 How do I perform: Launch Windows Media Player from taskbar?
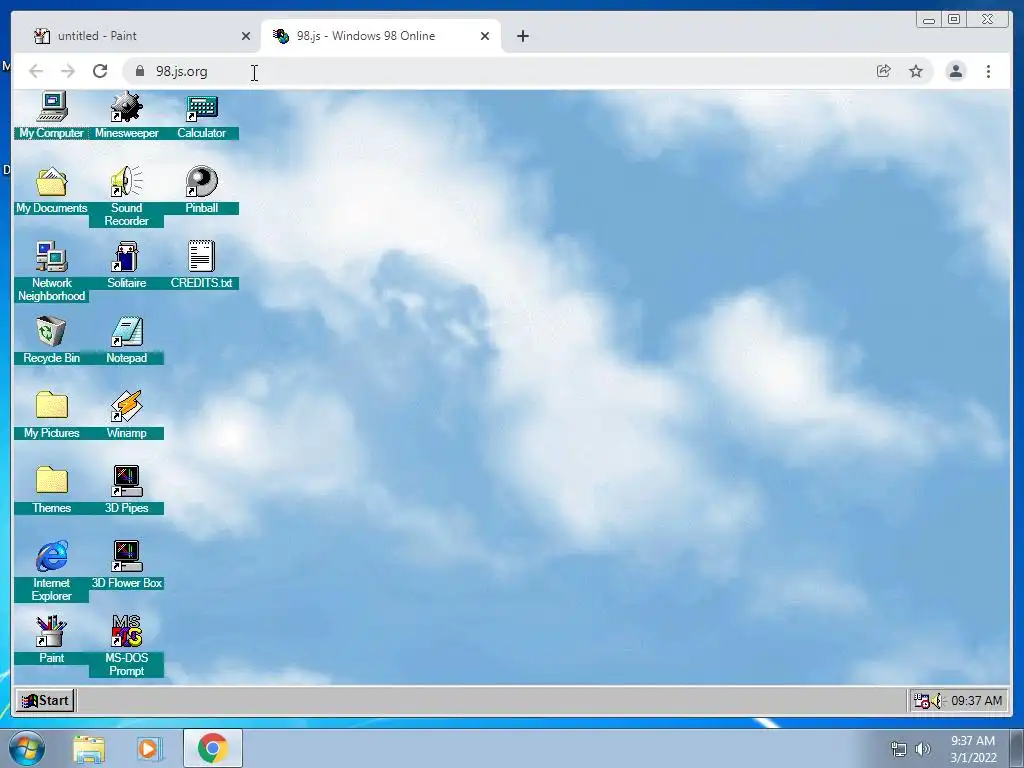149,749
